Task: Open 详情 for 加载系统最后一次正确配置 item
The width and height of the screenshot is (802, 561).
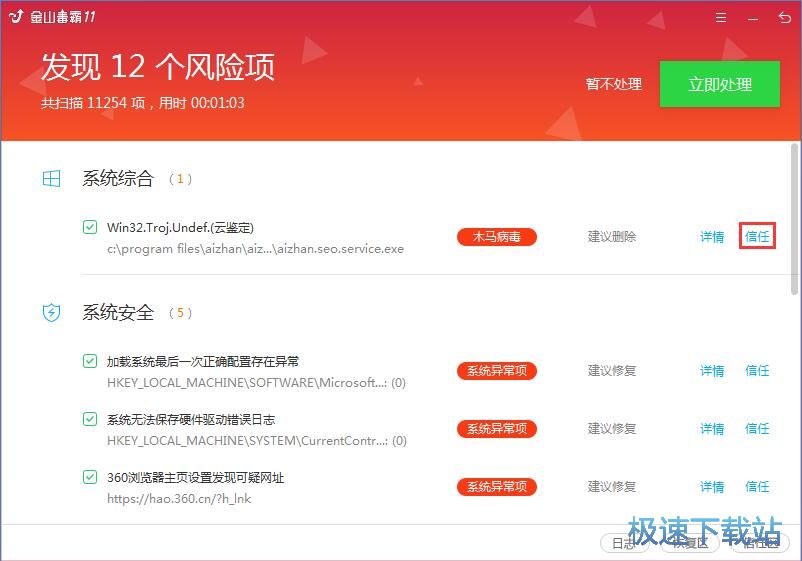Action: [x=712, y=370]
